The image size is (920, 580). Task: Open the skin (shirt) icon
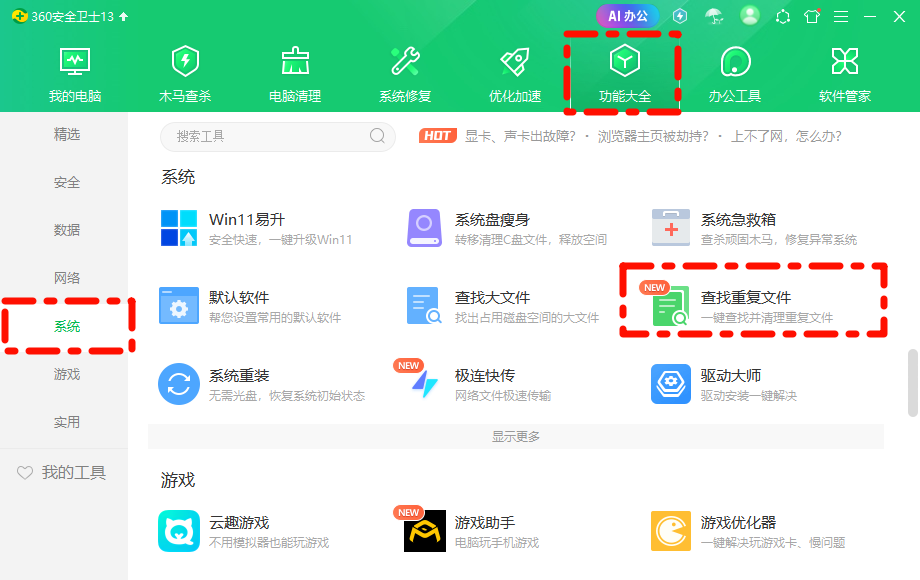(x=812, y=16)
